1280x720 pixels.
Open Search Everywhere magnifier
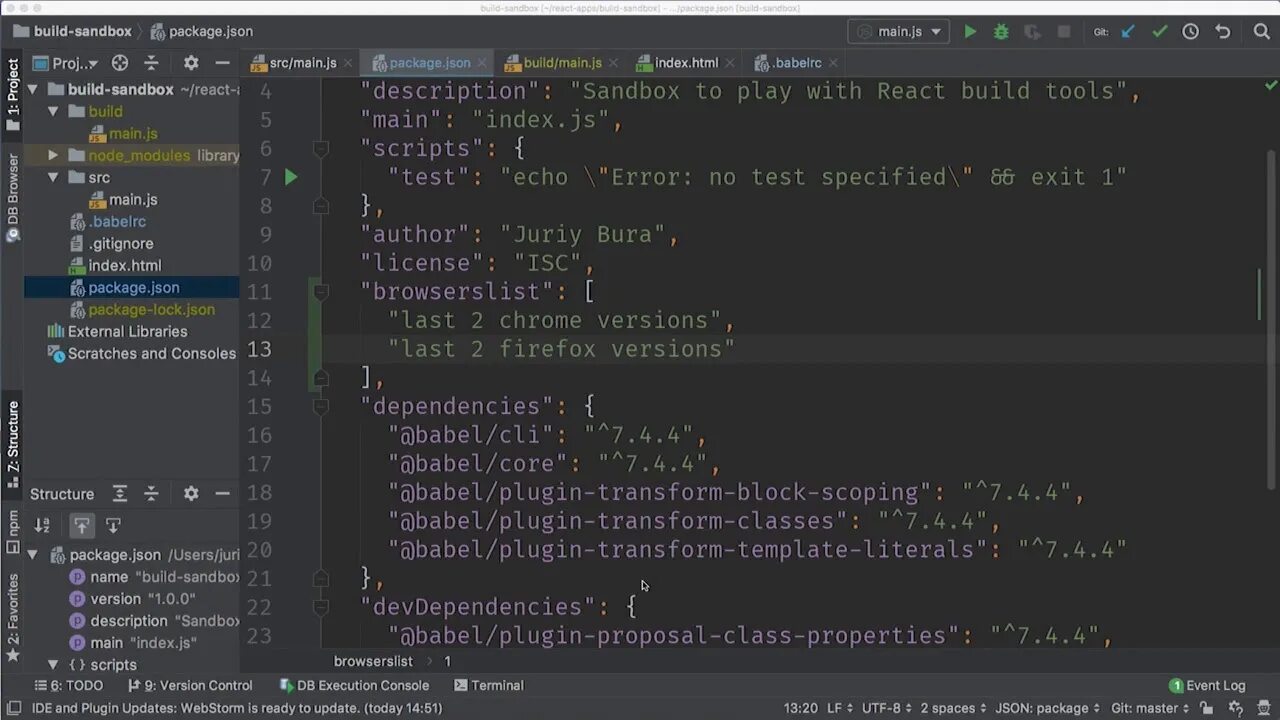coord(1261,32)
